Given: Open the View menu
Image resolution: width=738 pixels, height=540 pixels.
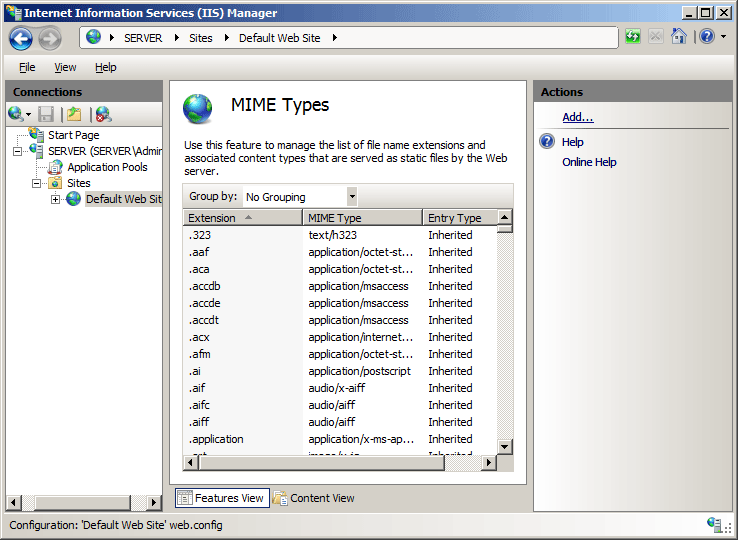Looking at the screenshot, I should coord(65,67).
